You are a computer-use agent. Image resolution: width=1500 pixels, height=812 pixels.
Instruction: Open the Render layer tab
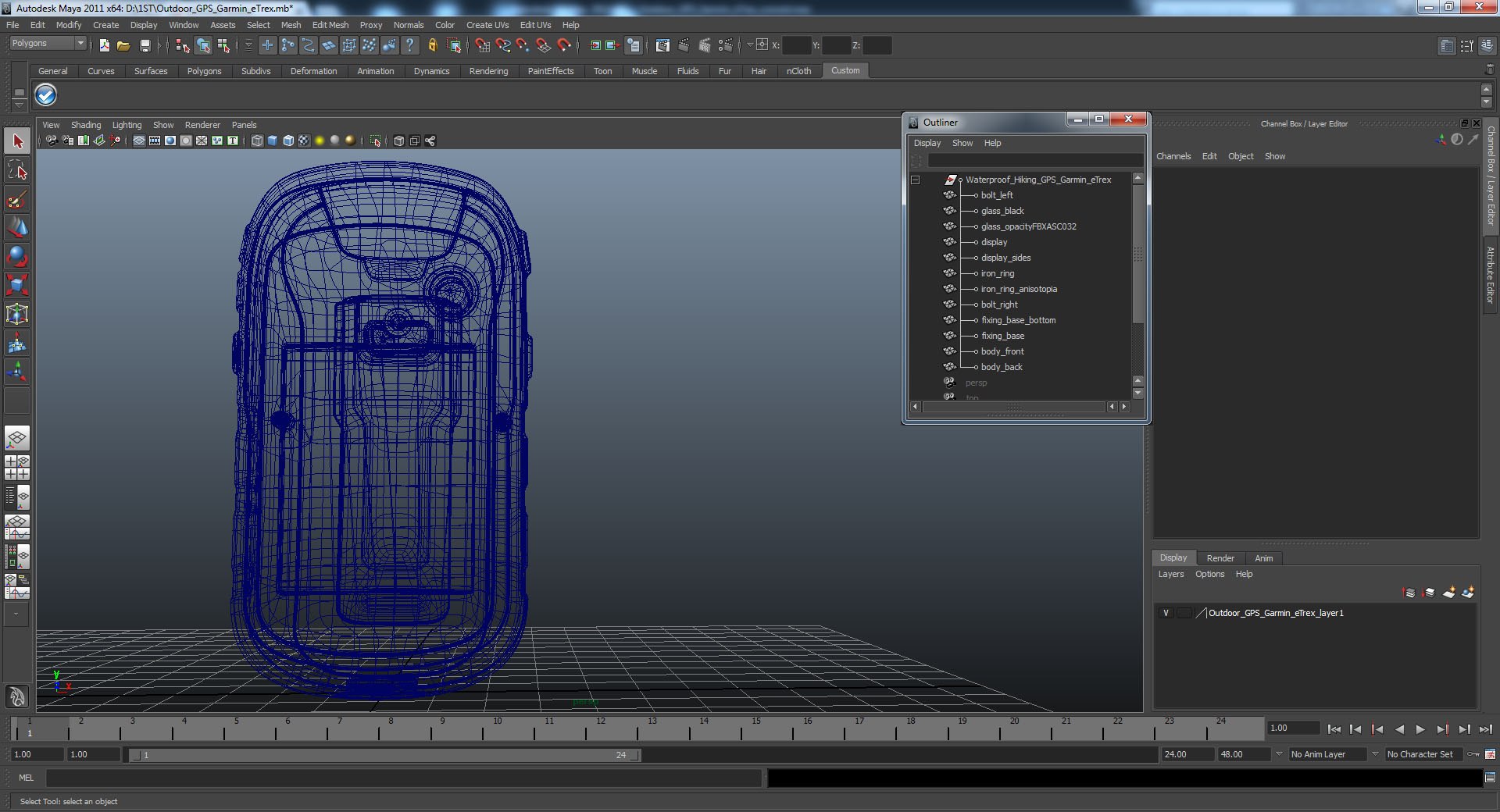coord(1220,558)
